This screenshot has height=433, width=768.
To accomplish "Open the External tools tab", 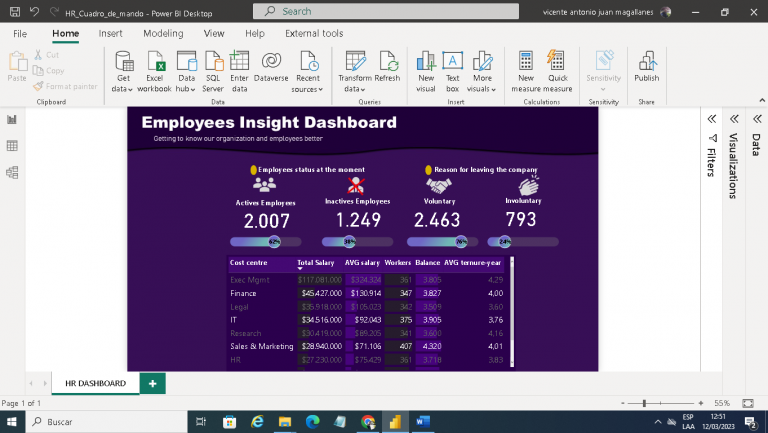I will (314, 33).
